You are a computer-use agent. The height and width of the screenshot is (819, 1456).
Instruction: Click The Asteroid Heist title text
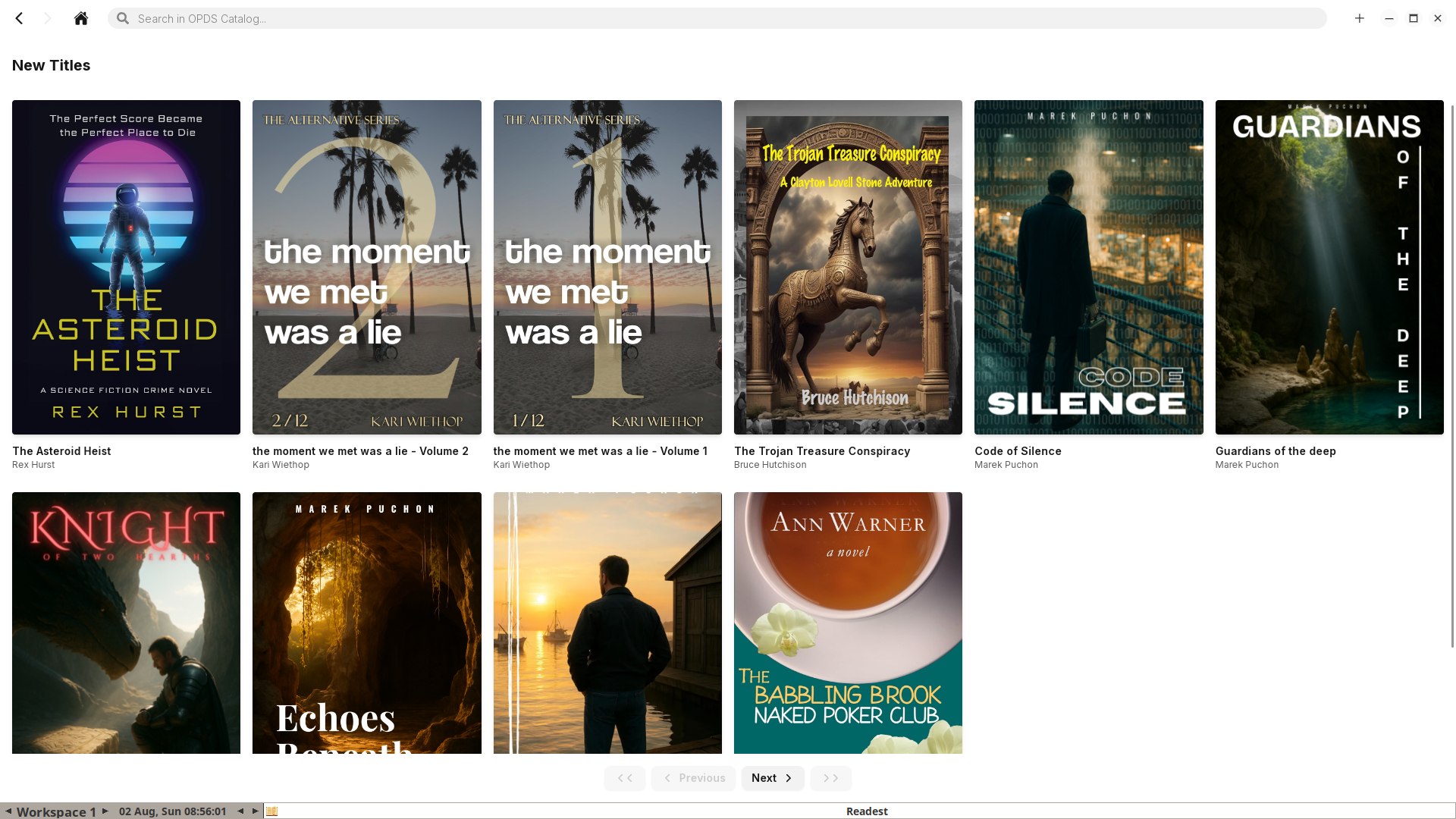(61, 451)
